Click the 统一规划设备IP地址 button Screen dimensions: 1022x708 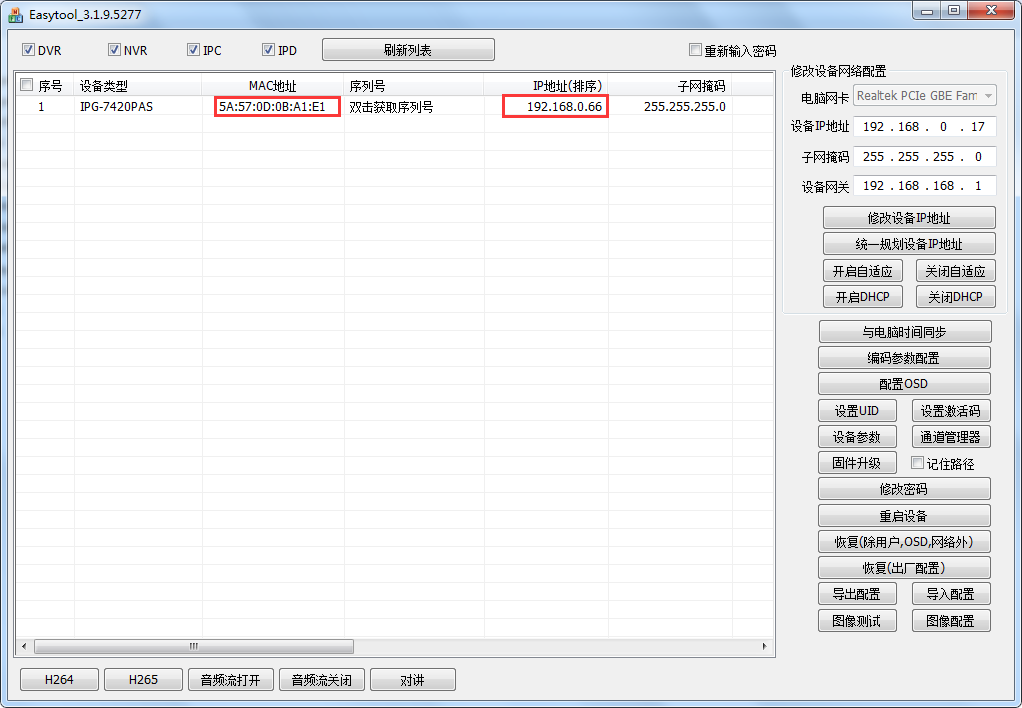(909, 244)
